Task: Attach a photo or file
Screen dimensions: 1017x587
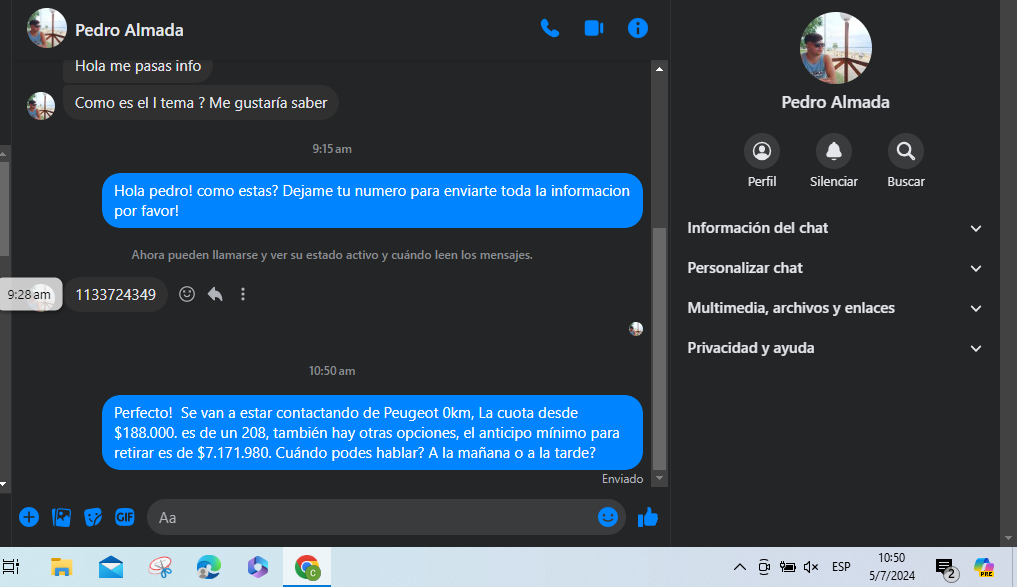Action: coord(62,517)
